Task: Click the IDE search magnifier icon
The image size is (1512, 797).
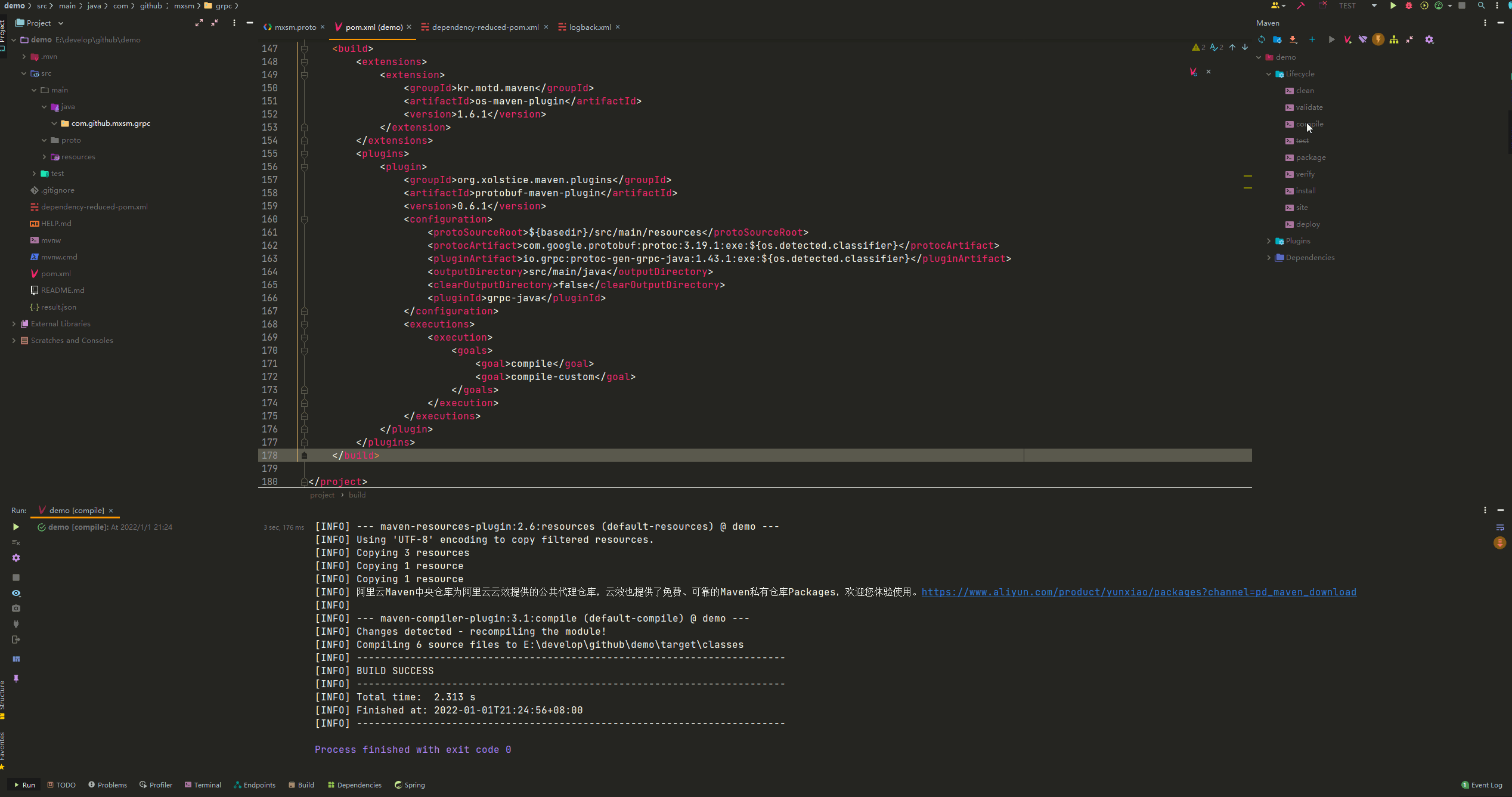Action: (x=1481, y=5)
